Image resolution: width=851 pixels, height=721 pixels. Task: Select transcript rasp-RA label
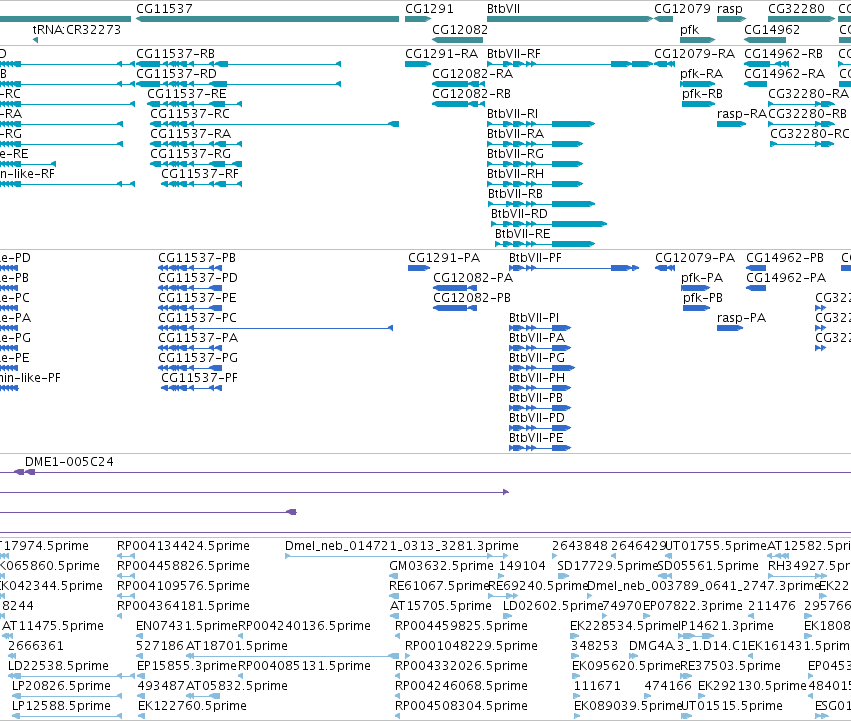click(741, 114)
